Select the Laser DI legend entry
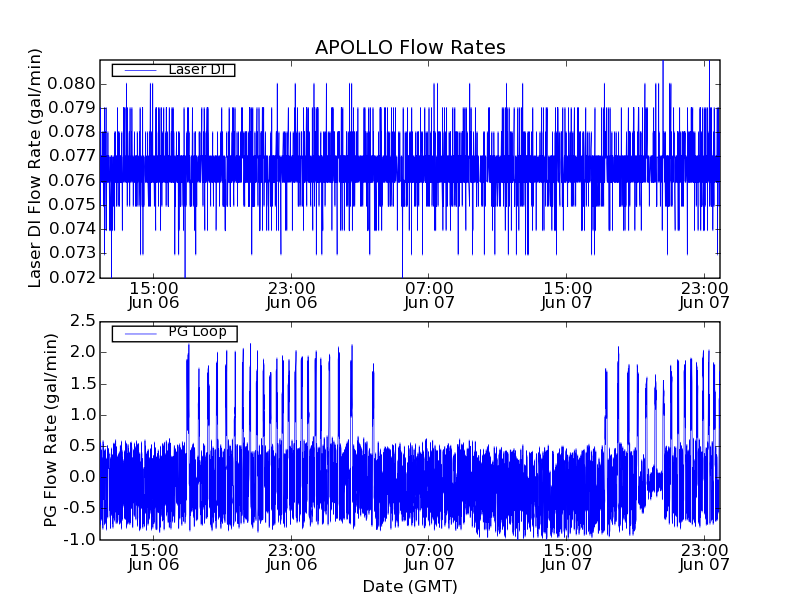 click(x=173, y=70)
